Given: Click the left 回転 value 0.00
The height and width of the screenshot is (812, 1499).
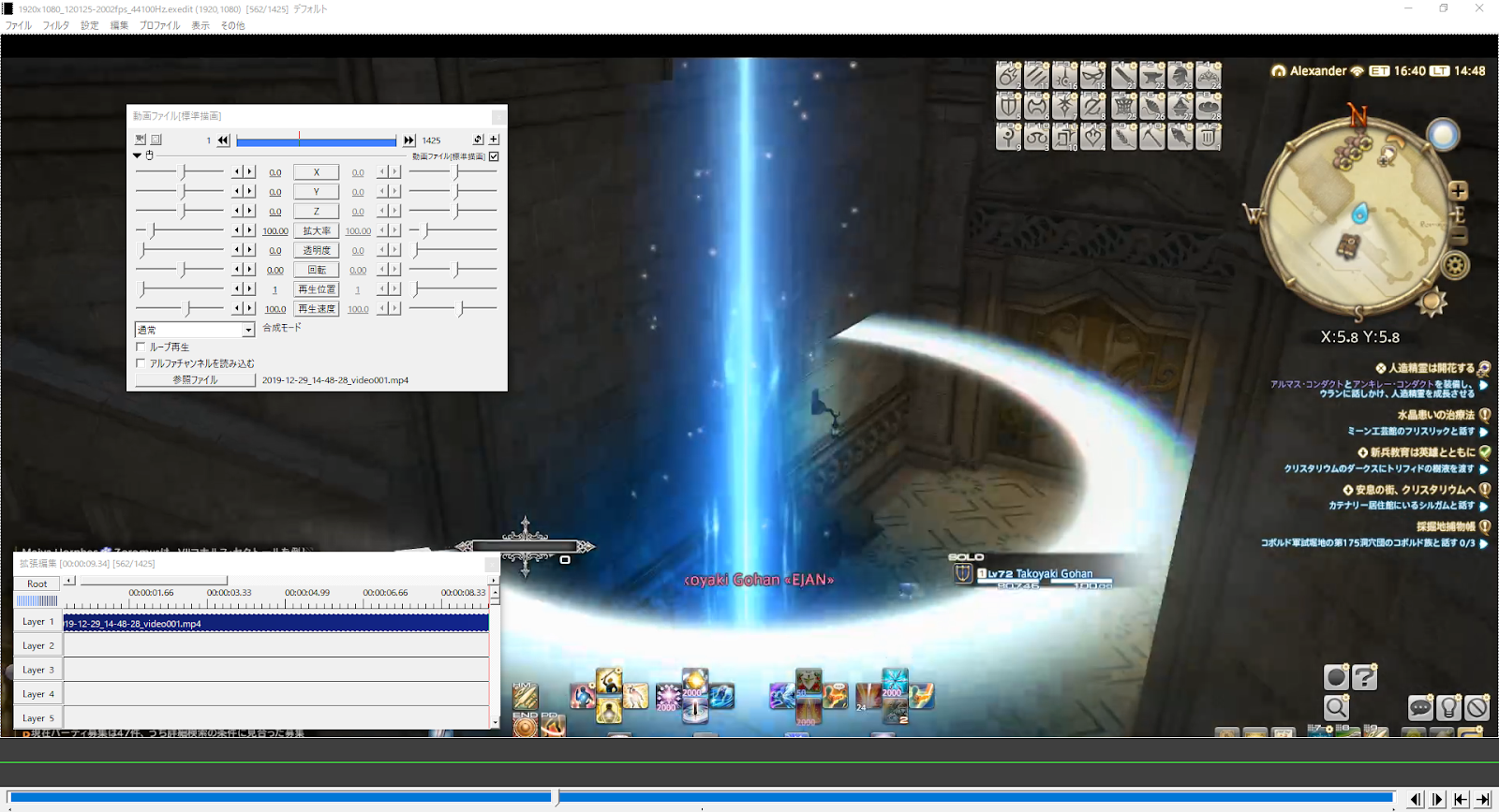Looking at the screenshot, I should [275, 271].
